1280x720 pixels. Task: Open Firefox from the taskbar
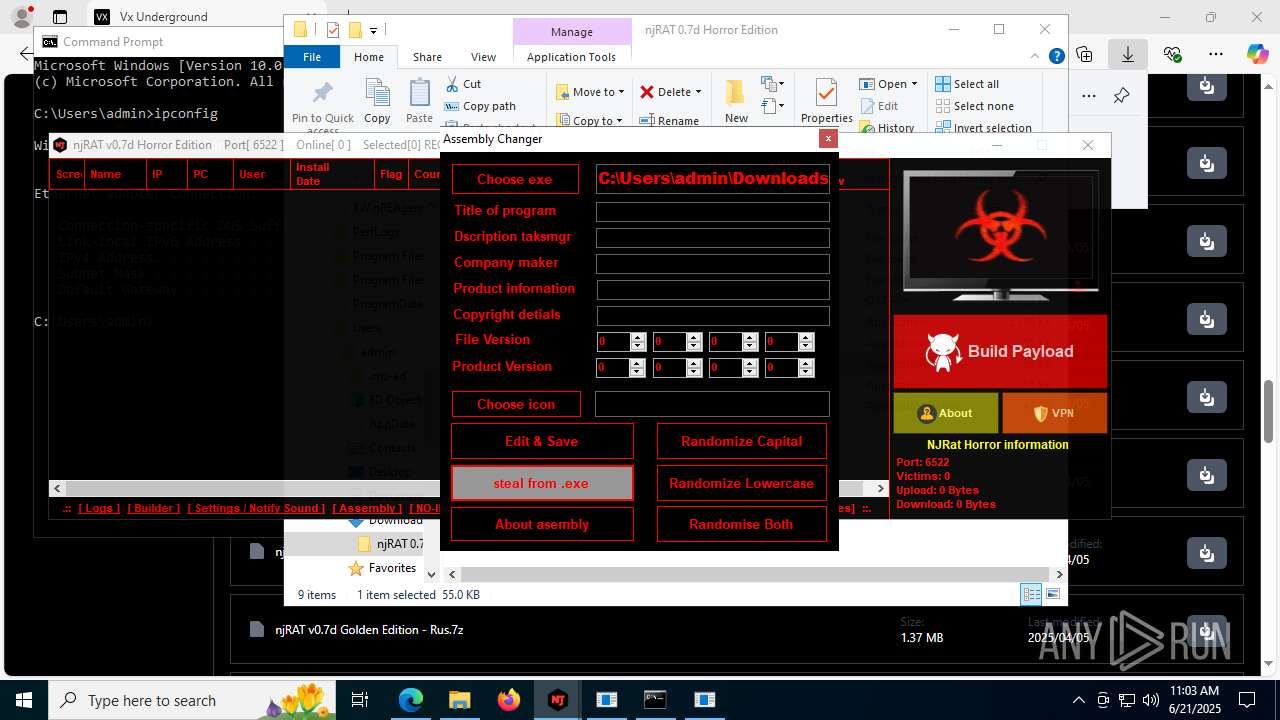[509, 700]
